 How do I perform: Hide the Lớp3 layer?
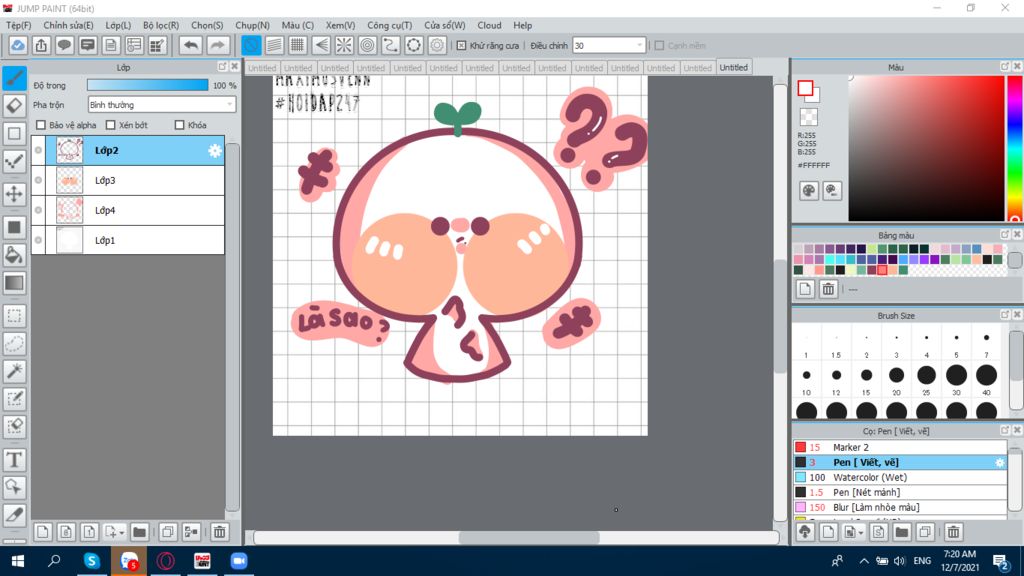click(39, 180)
